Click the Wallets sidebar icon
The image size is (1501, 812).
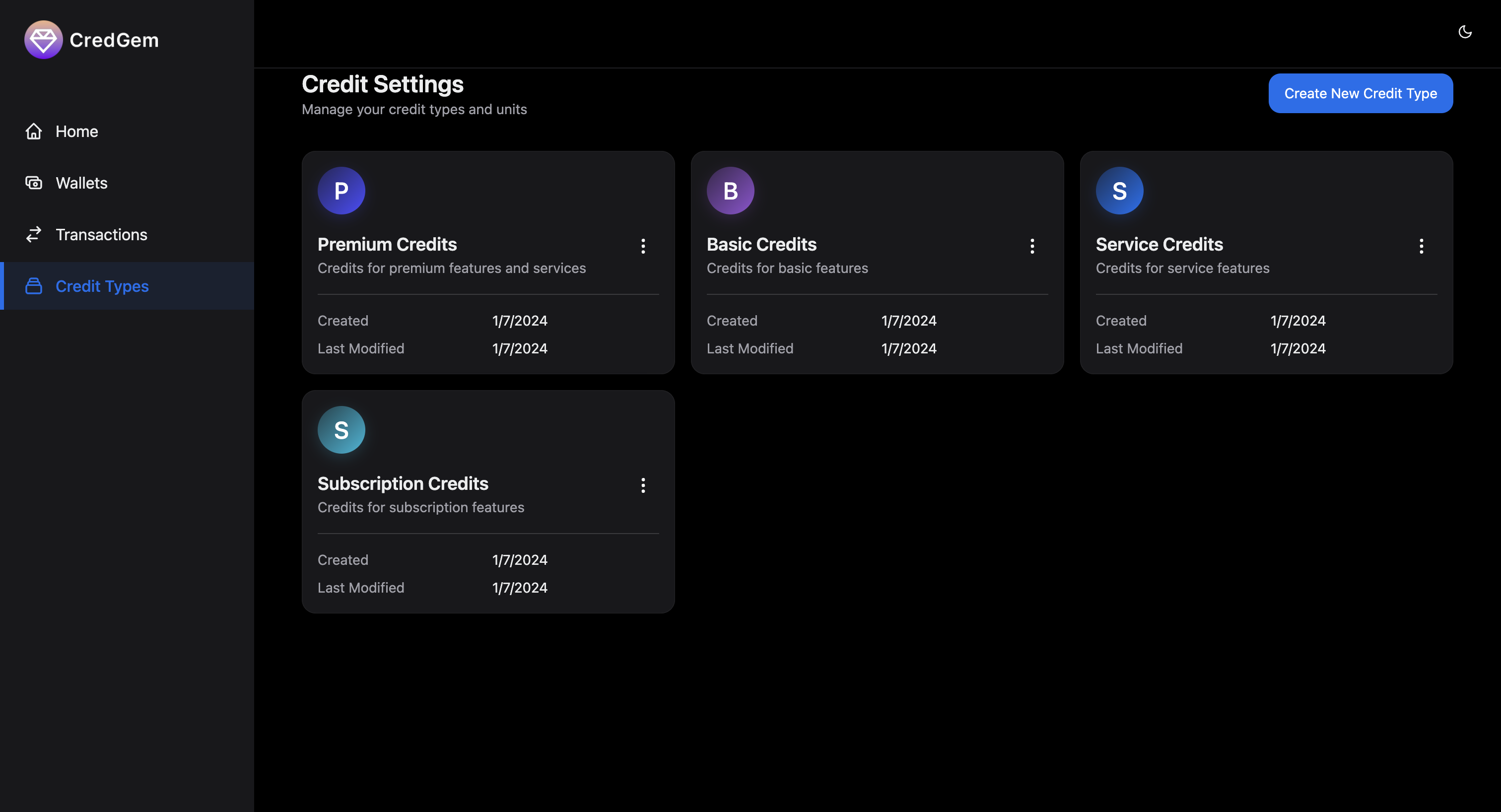coord(34,183)
